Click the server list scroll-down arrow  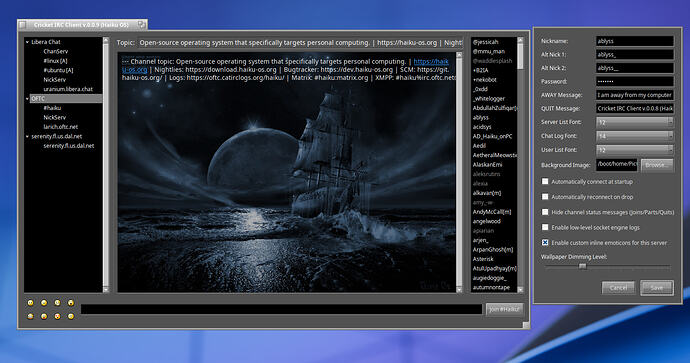pos(106,289)
